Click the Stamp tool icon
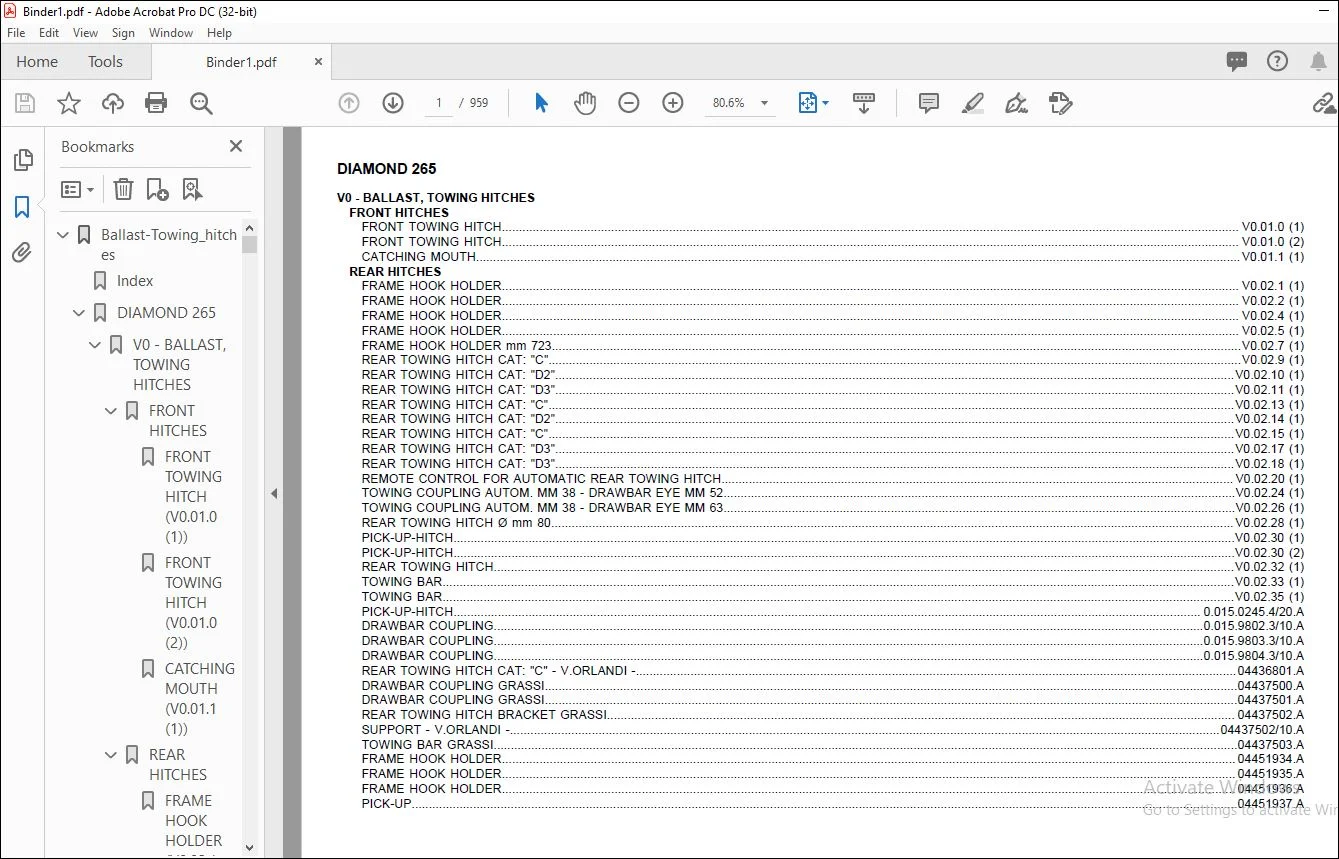 pos(1061,103)
